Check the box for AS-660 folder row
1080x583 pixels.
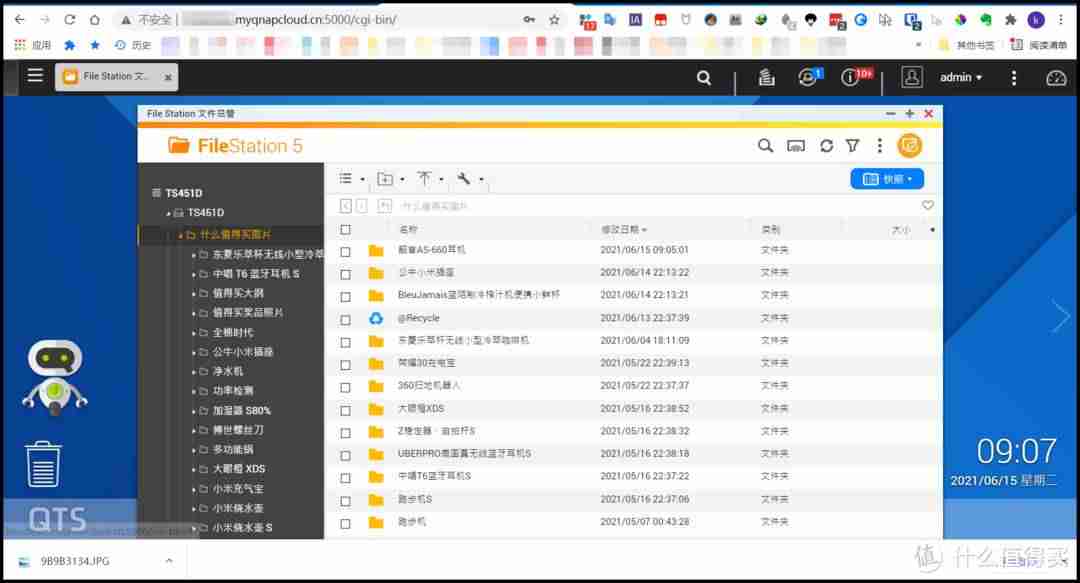pos(345,252)
